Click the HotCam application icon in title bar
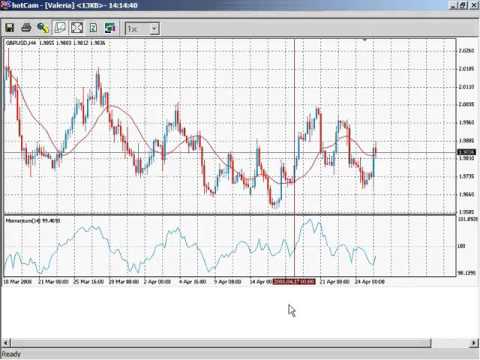This screenshot has height=360, width=480. [x=5, y=5]
